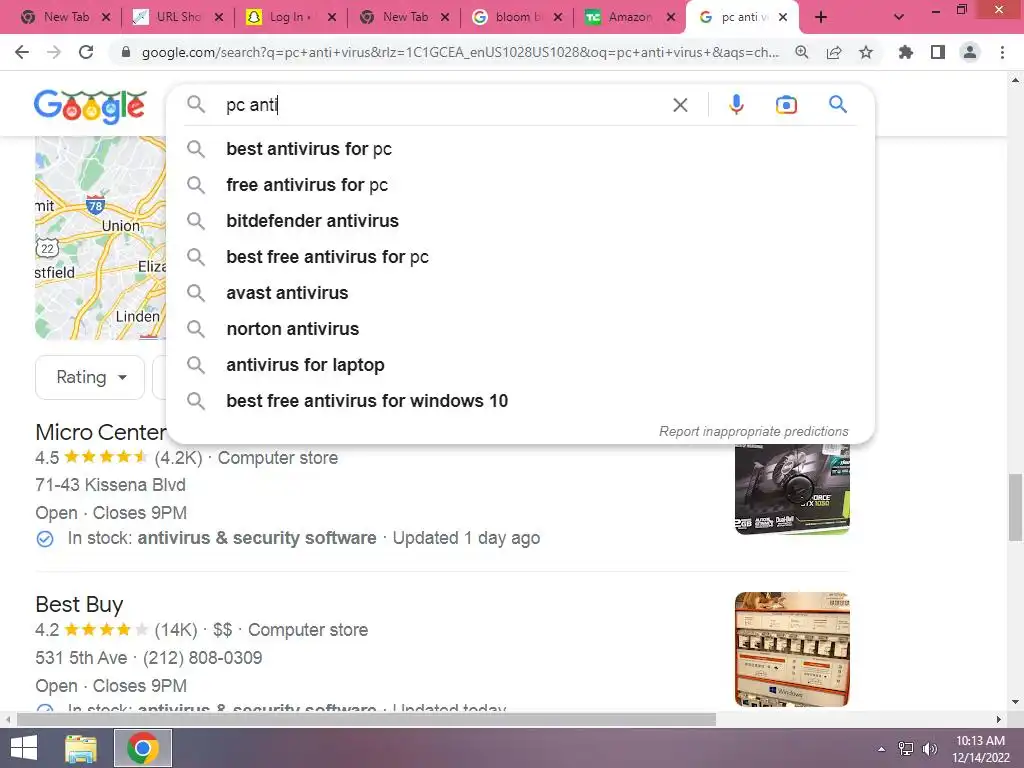Click Chrome icon in taskbar
Screen dimensions: 1024x768
coord(143,748)
